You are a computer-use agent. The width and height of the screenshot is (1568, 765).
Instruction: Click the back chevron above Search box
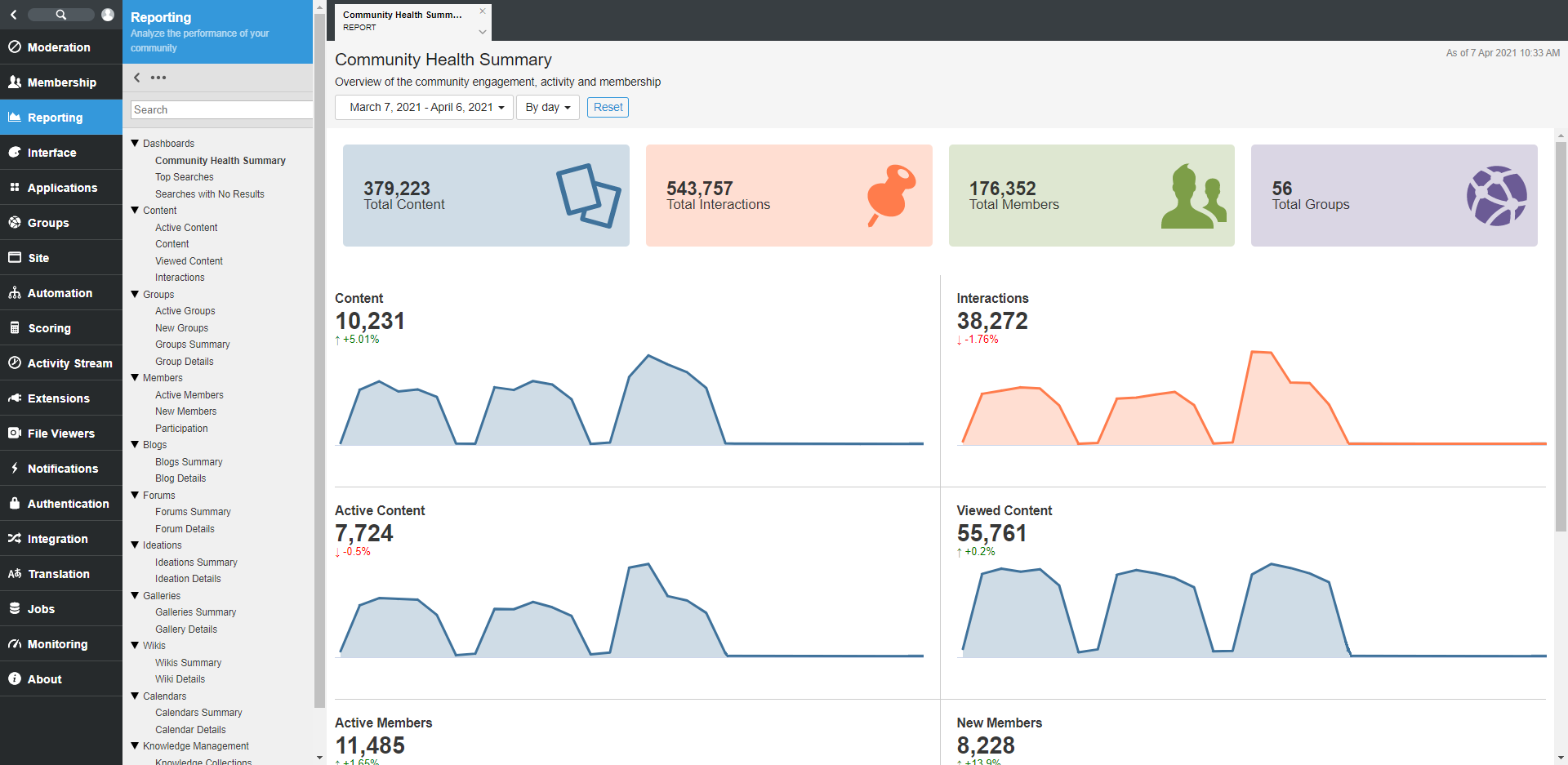point(137,78)
